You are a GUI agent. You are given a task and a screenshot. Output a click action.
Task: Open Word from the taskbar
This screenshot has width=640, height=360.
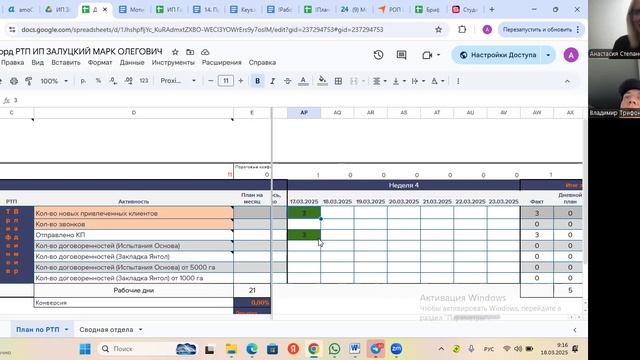click(355, 349)
